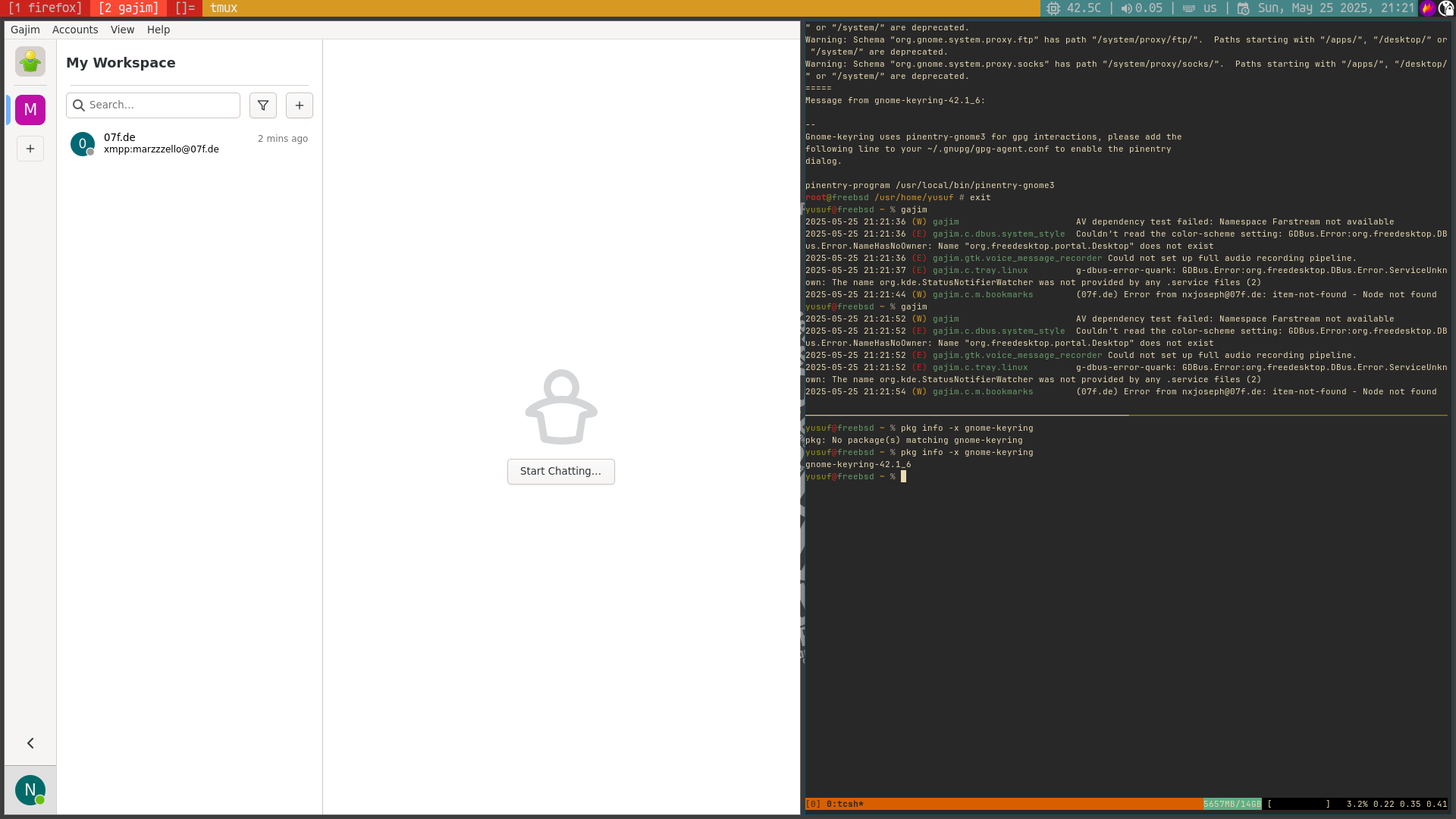Select the magenta M workspace avatar
1456x819 pixels.
click(x=30, y=110)
